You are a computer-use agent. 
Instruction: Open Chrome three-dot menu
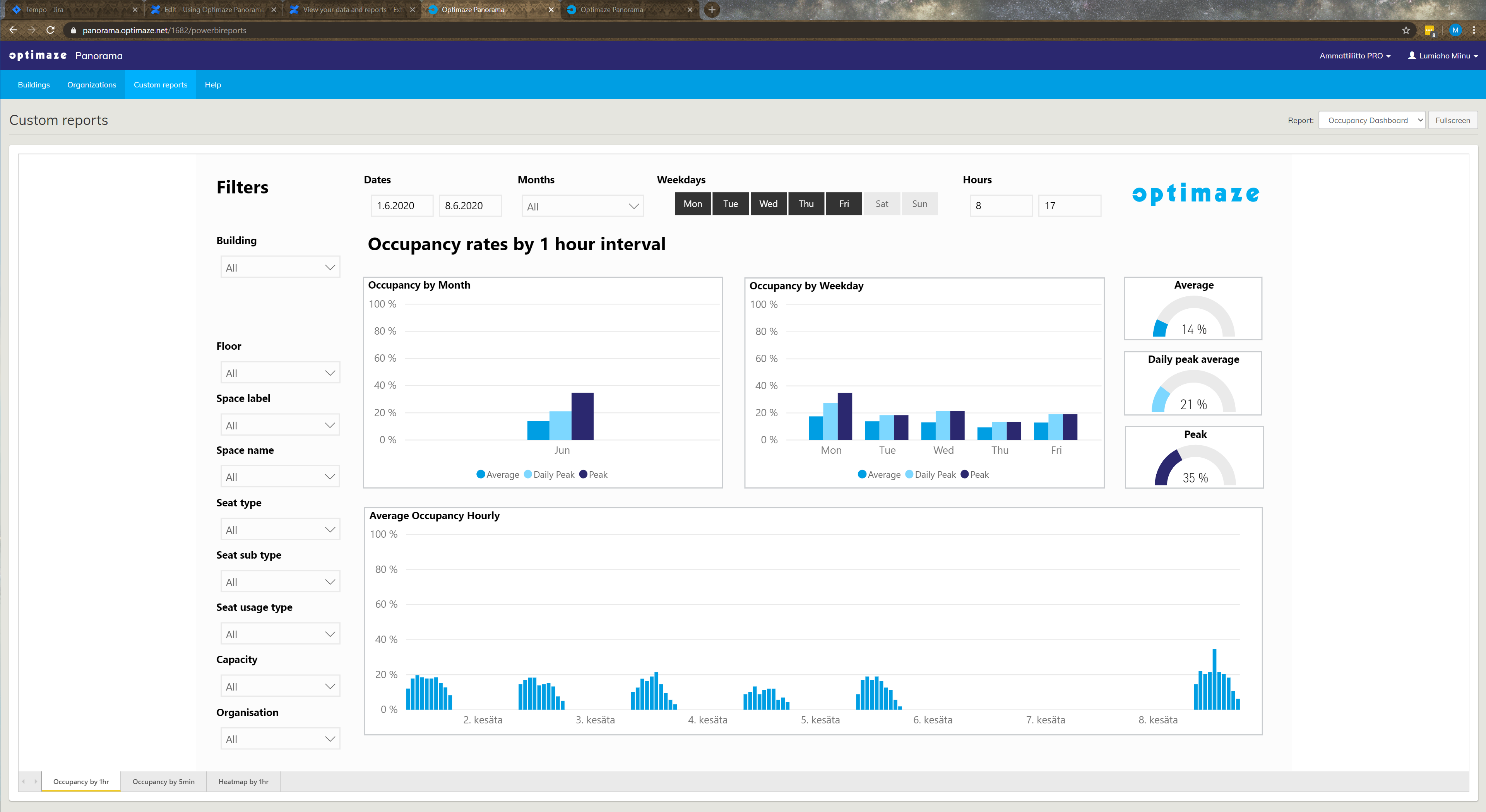1474,30
